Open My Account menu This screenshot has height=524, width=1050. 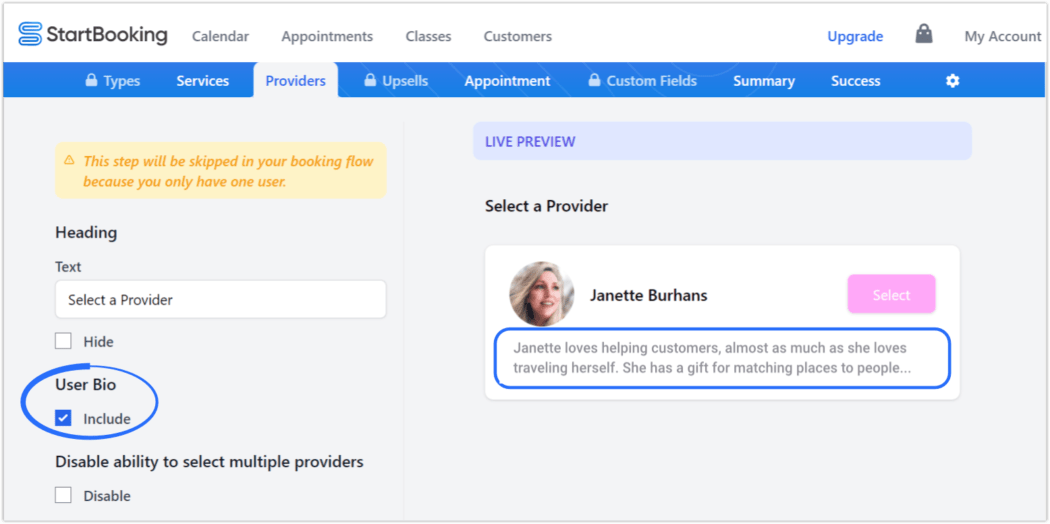[1002, 37]
